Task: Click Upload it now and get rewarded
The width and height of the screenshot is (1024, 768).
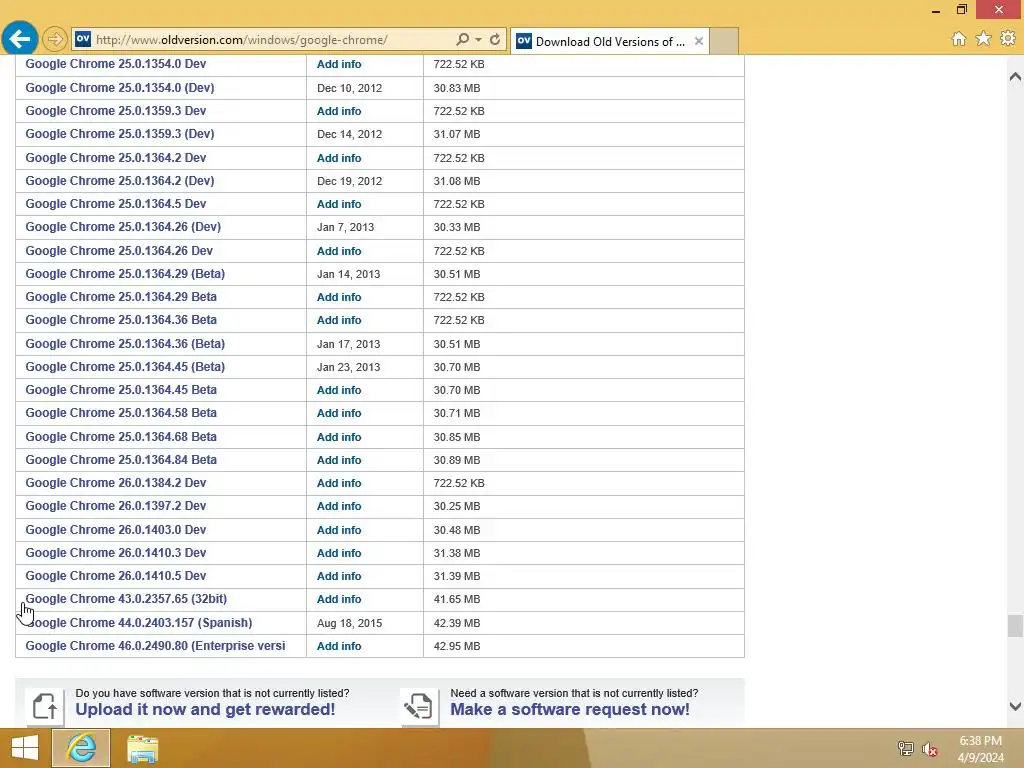Action: [205, 709]
